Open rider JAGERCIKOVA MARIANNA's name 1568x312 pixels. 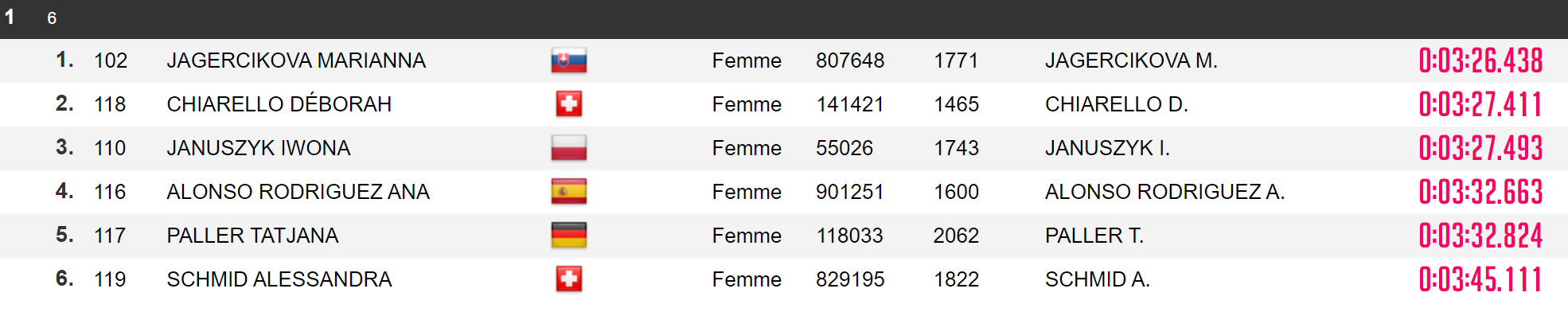(x=296, y=60)
